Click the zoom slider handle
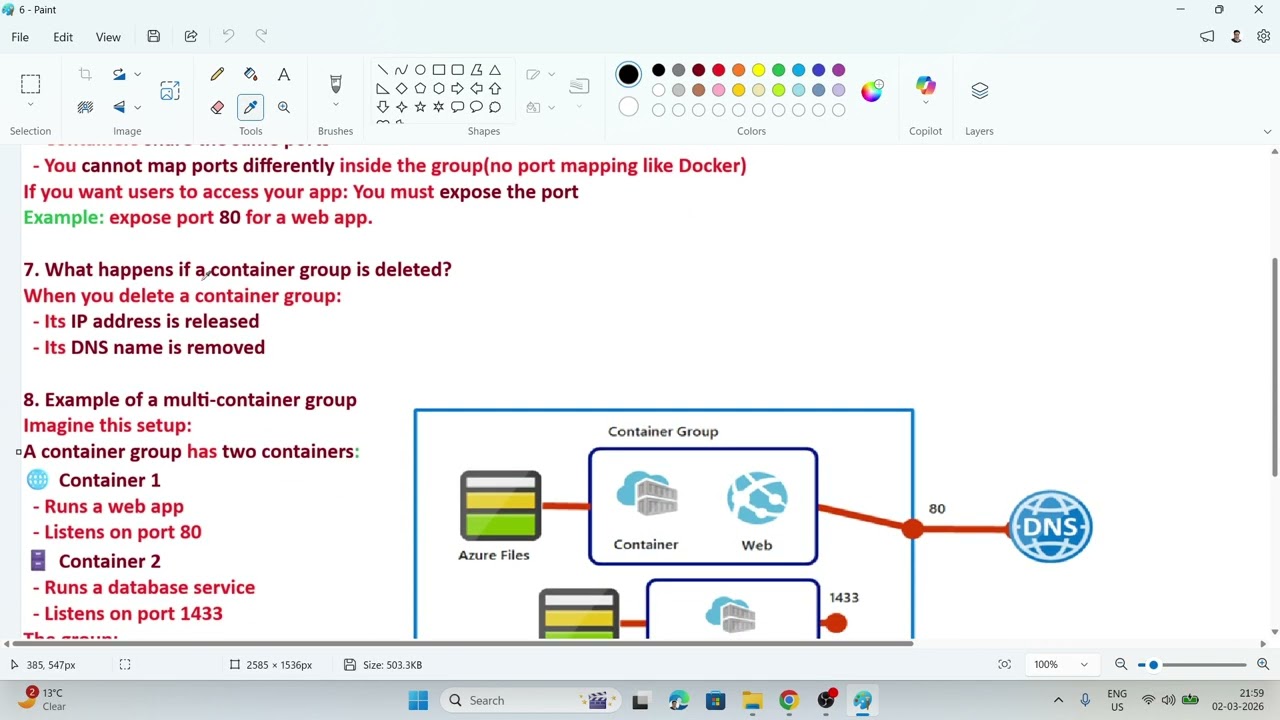The width and height of the screenshot is (1280, 720). coord(1153,664)
